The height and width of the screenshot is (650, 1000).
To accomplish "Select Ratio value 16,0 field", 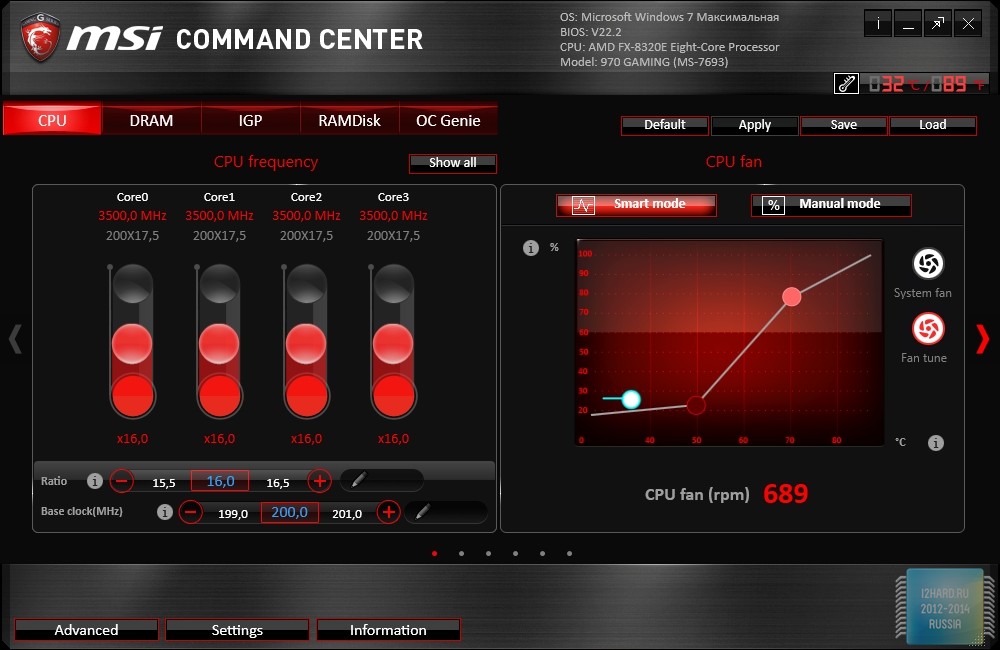I will point(220,481).
